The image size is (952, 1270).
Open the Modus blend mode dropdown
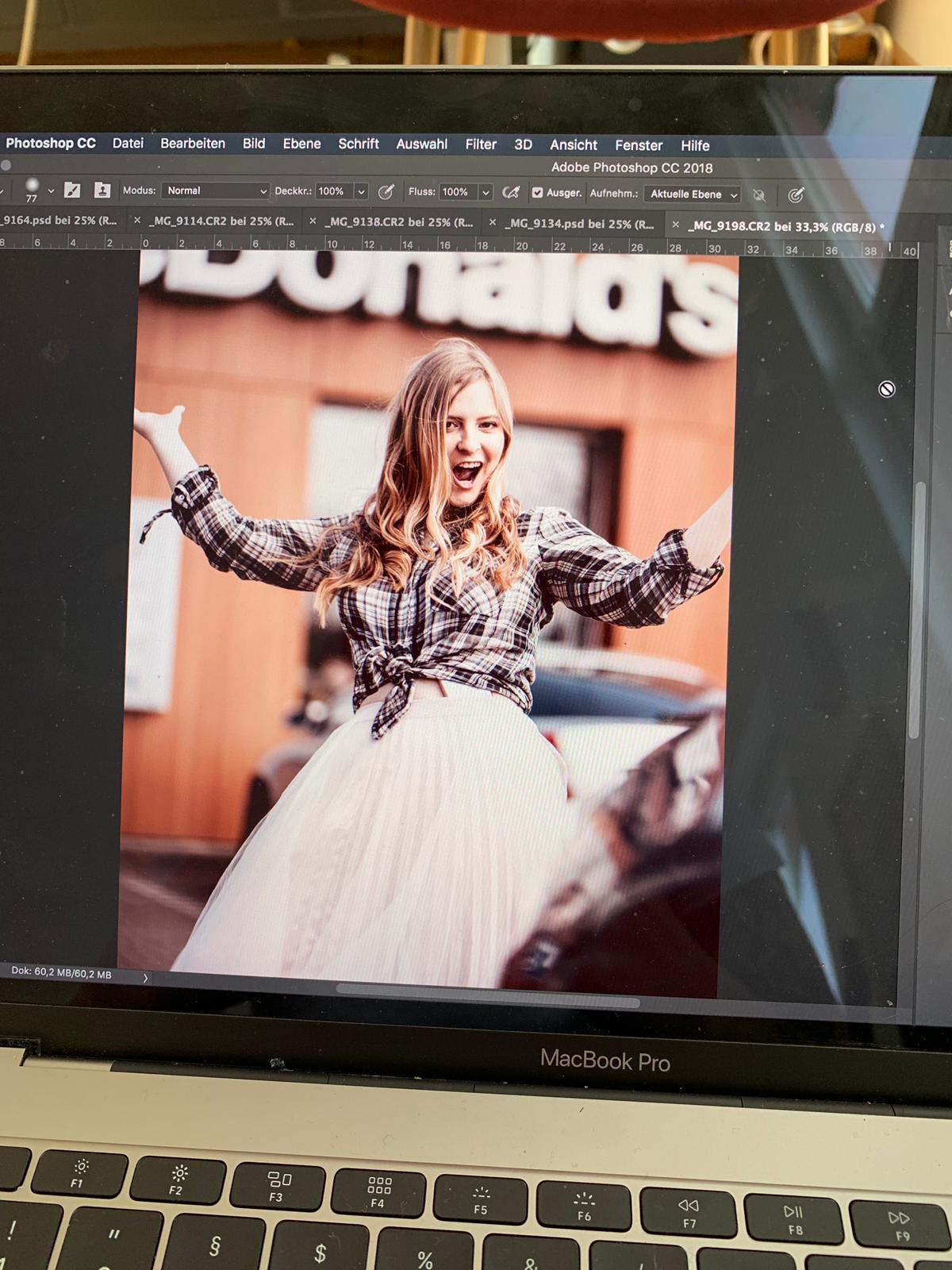[x=216, y=190]
